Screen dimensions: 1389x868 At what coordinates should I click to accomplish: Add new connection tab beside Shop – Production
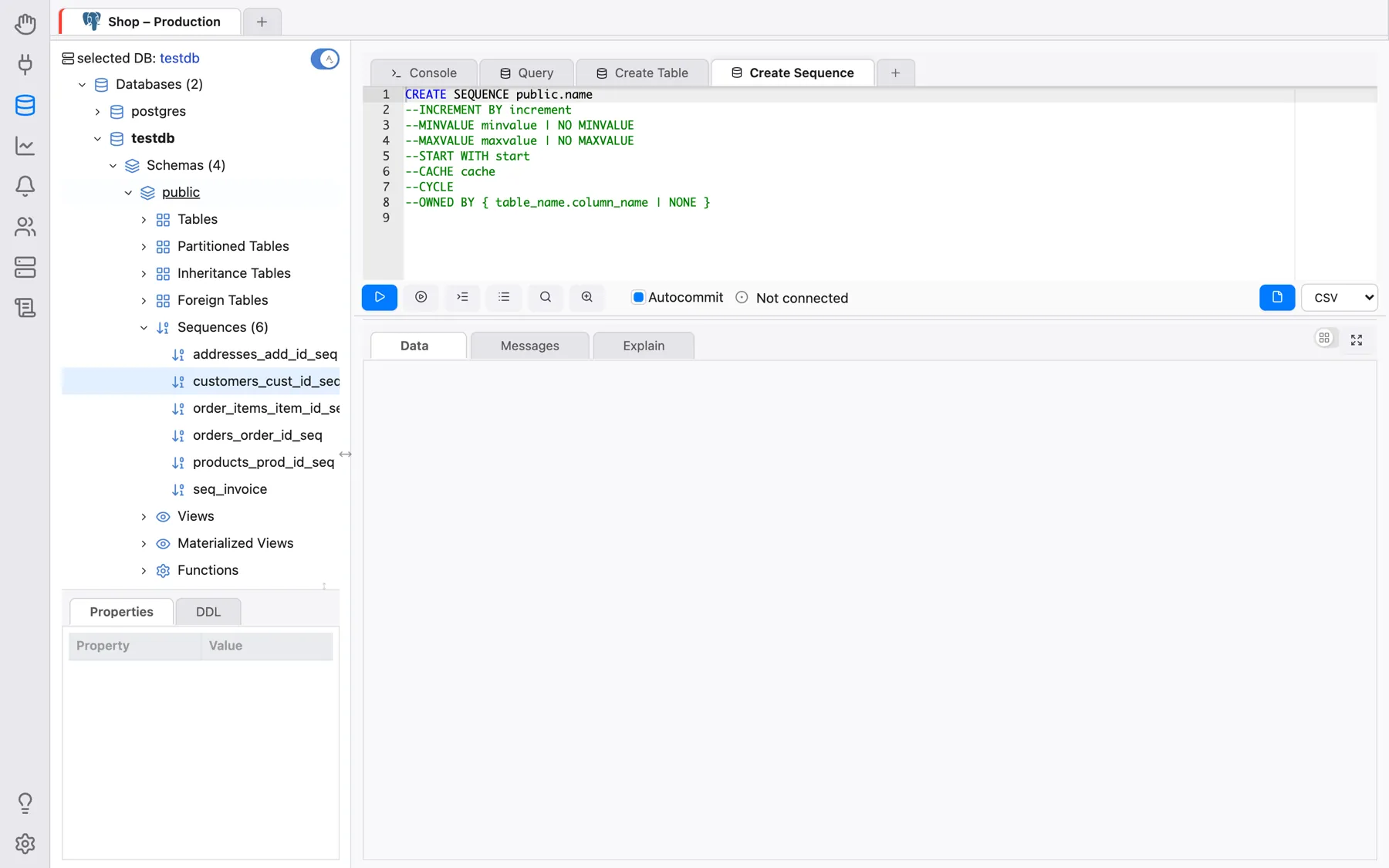click(x=262, y=22)
